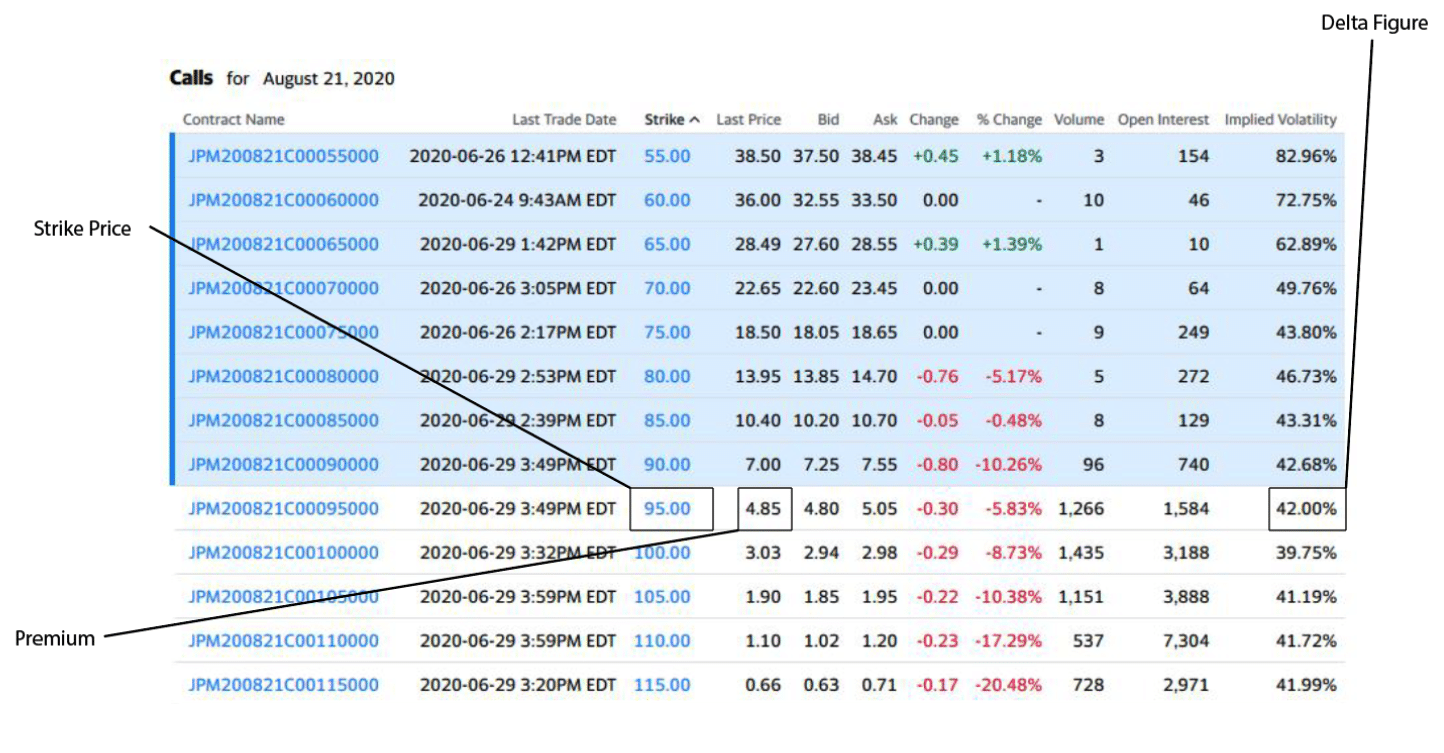Screen dimensions: 1444x753
Task: Open contract JPM200821C00095000
Action: point(284,508)
